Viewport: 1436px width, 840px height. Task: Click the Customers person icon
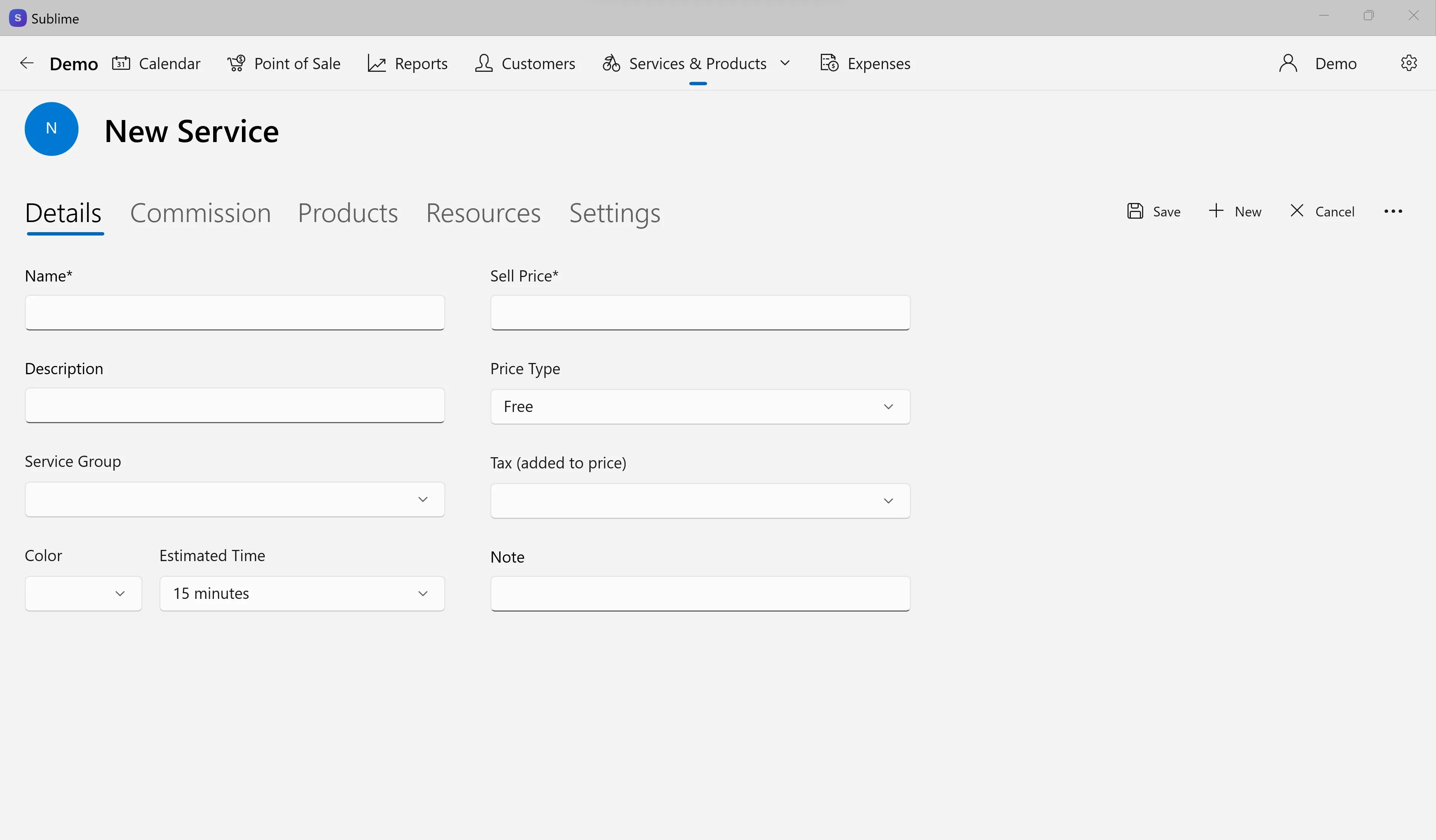coord(484,63)
